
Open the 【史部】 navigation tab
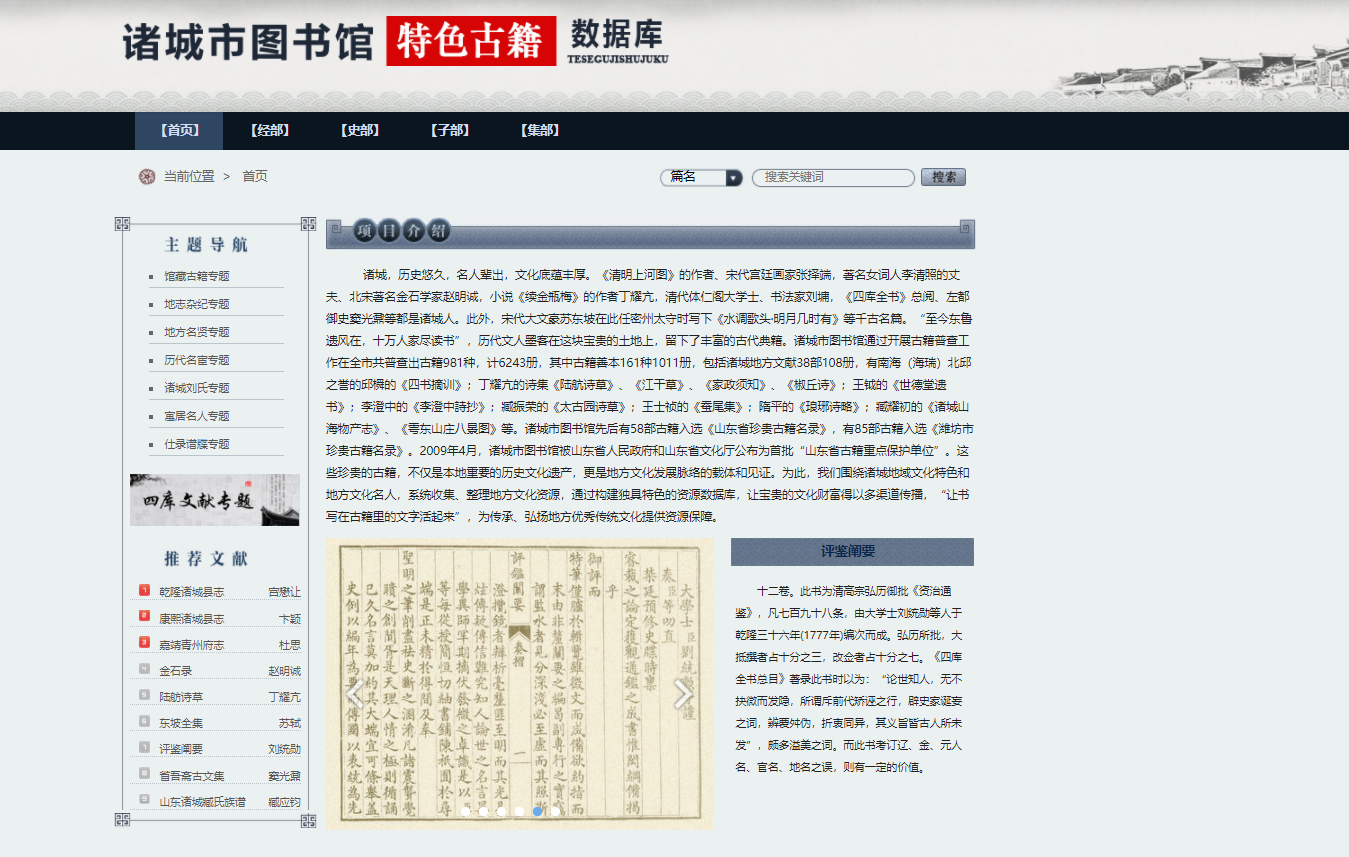[x=360, y=131]
